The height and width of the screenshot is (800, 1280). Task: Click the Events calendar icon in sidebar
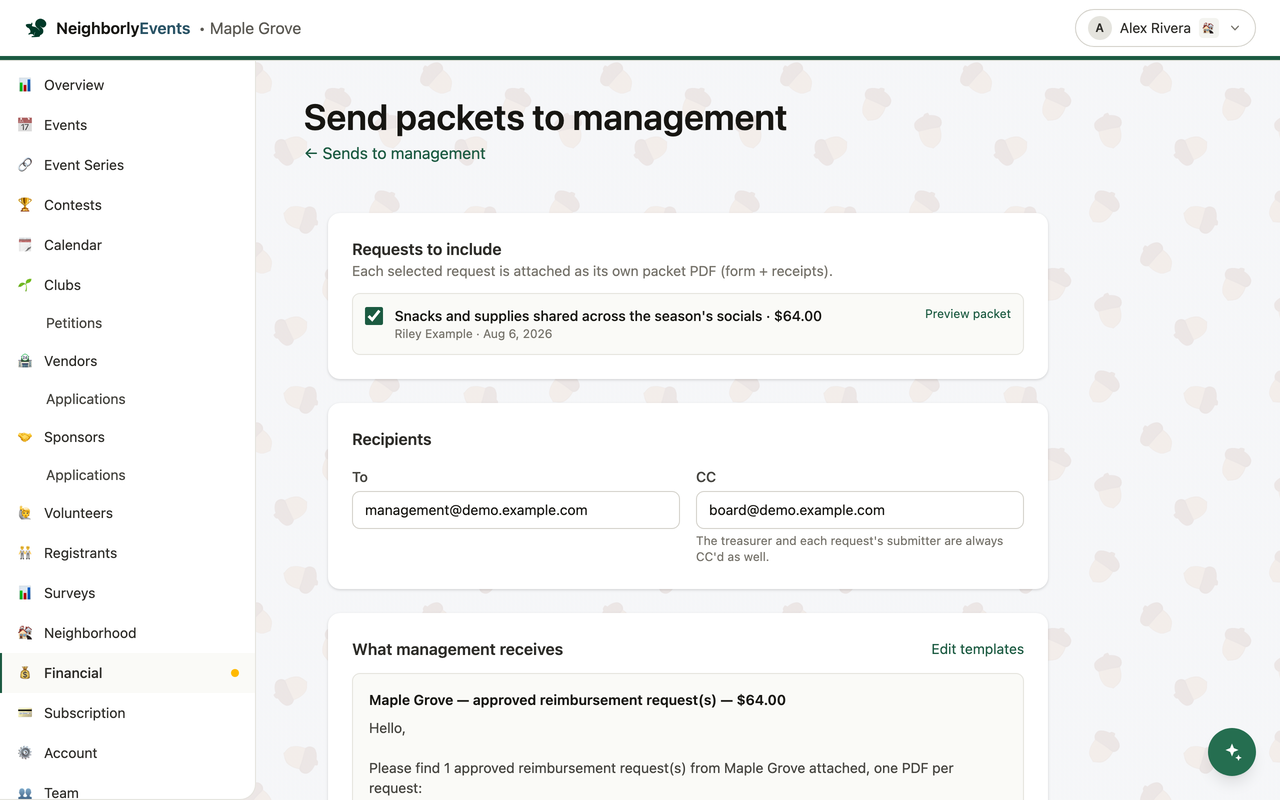point(25,125)
